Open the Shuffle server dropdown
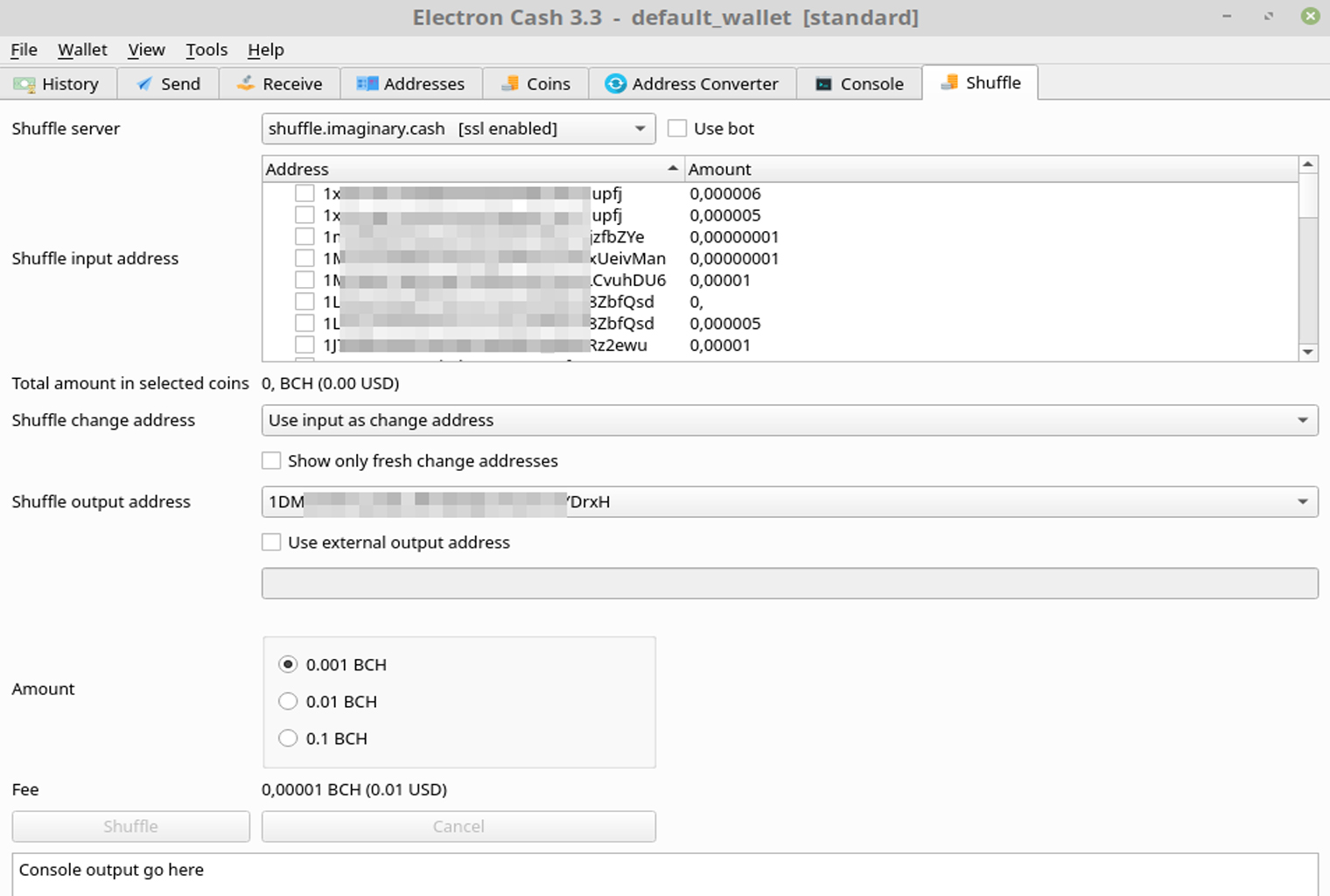Viewport: 1330px width, 896px height. click(x=638, y=128)
